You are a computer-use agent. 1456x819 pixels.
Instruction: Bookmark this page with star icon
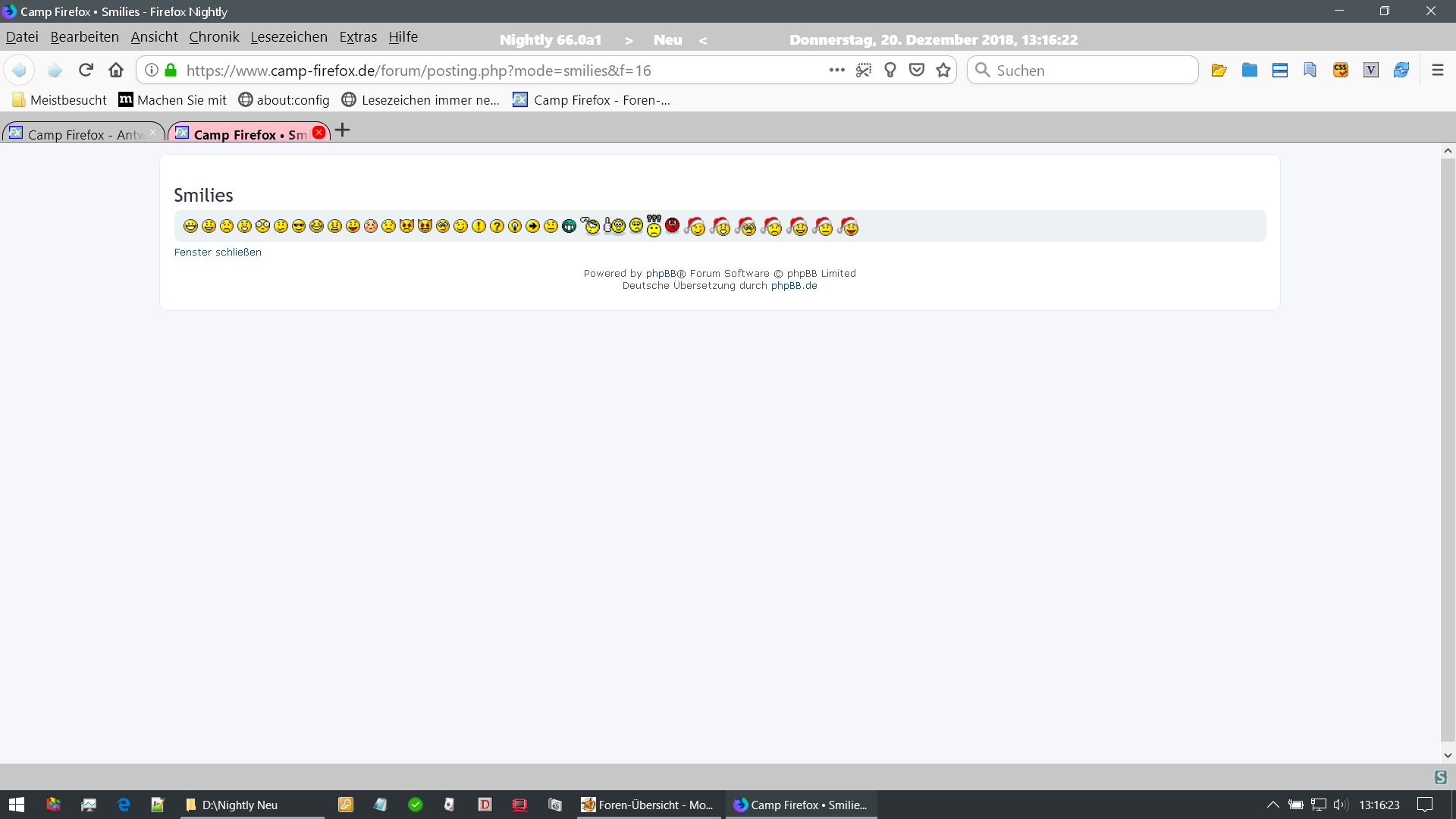click(943, 70)
